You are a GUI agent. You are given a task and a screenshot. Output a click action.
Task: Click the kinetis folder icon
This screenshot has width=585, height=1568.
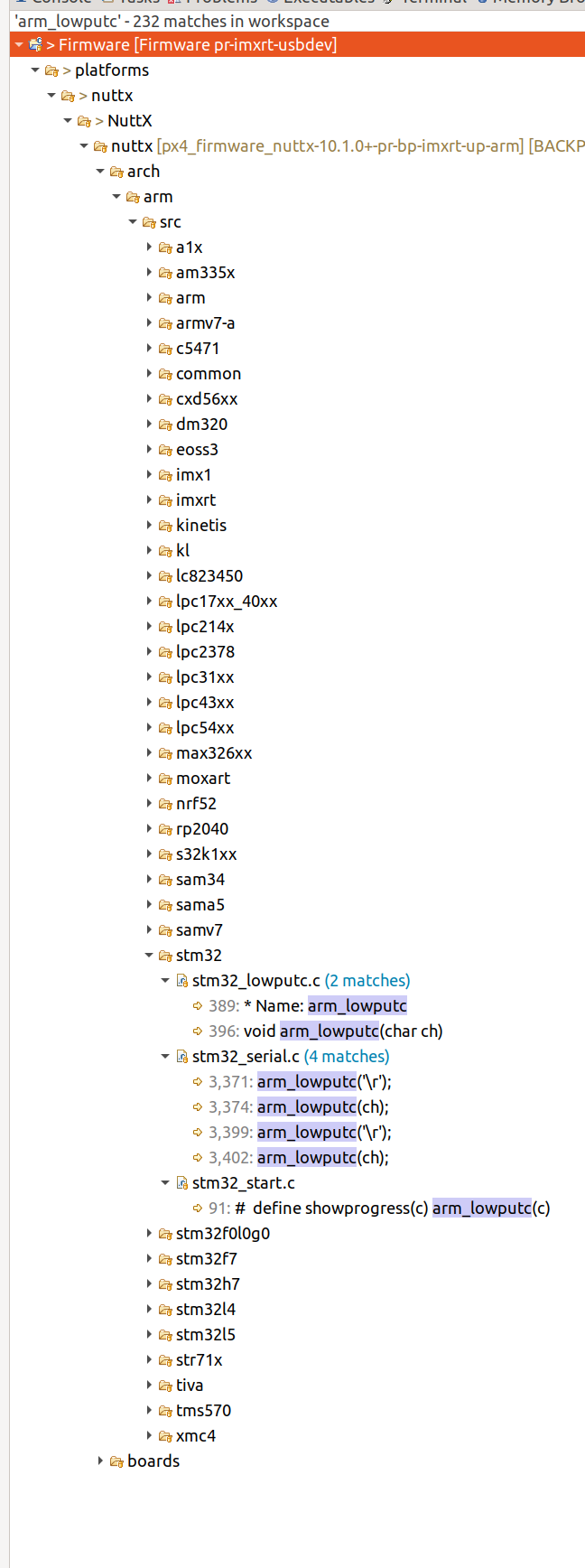pyautogui.click(x=165, y=525)
